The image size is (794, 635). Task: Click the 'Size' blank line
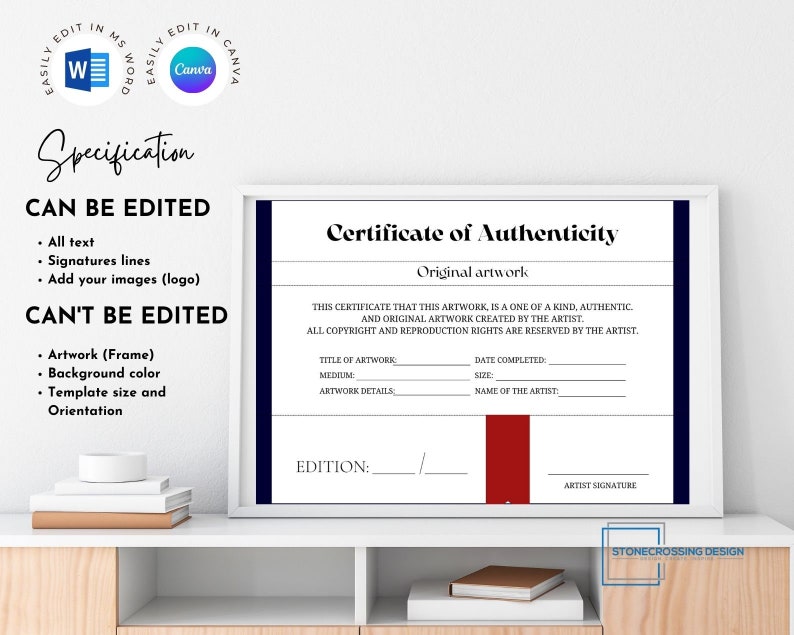pos(561,379)
